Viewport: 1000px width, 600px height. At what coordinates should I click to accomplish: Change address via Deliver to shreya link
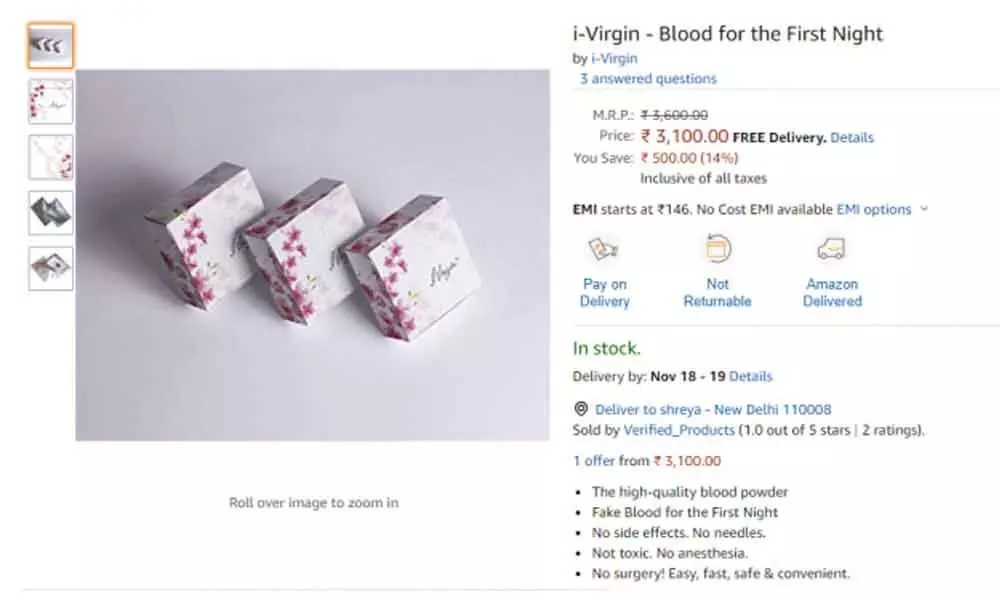[713, 409]
